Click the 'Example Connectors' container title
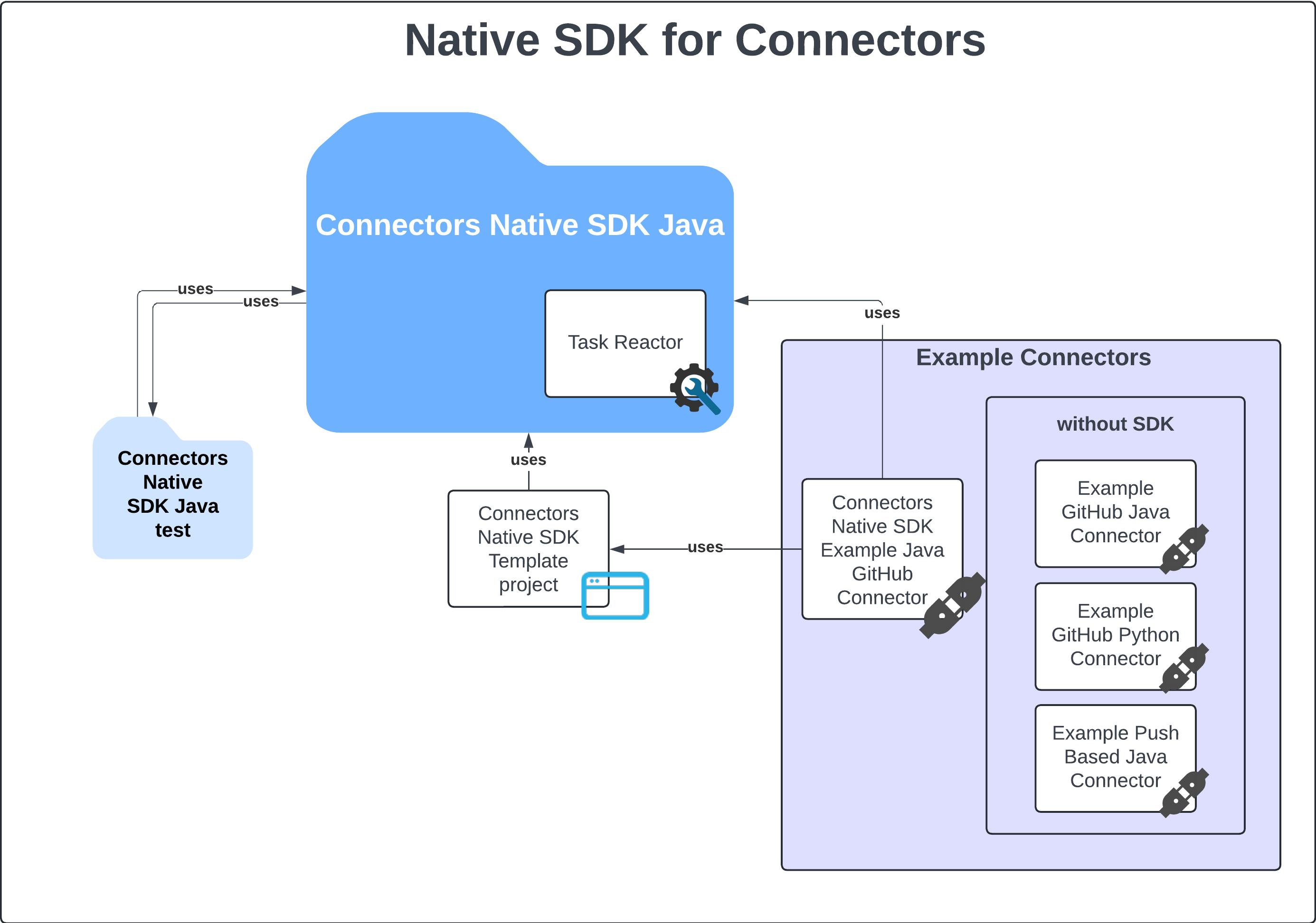This screenshot has width=1316, height=923. (1033, 358)
